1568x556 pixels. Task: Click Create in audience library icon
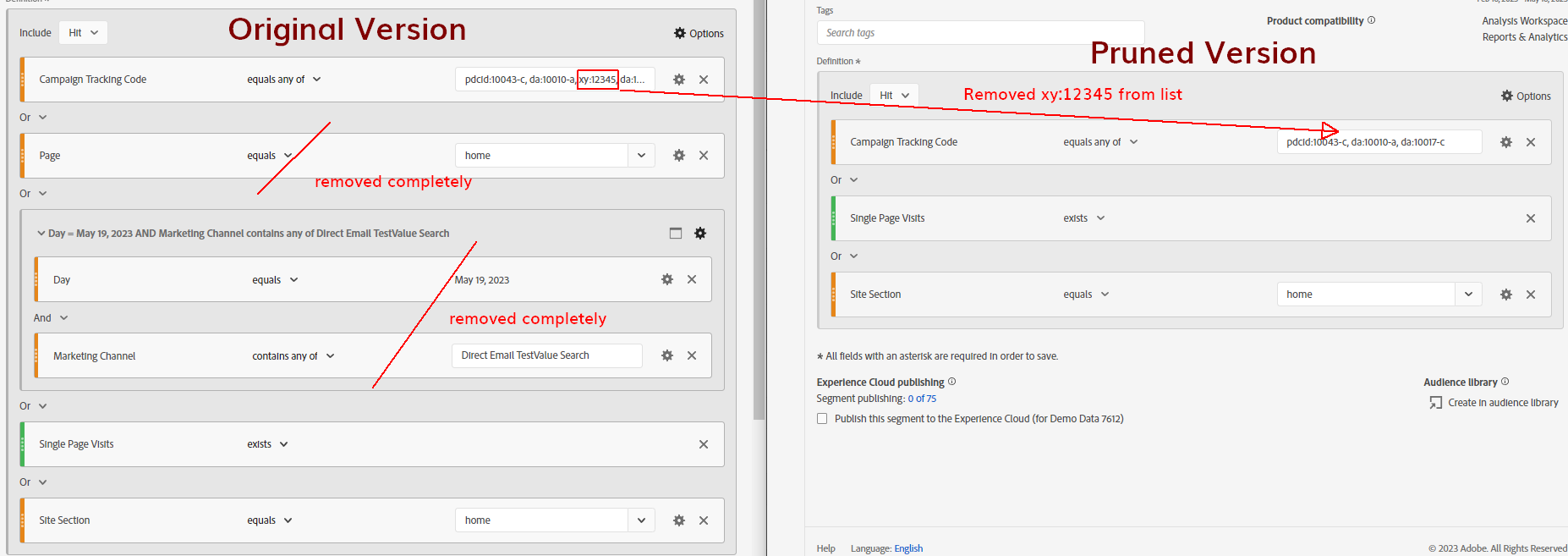pos(1435,403)
